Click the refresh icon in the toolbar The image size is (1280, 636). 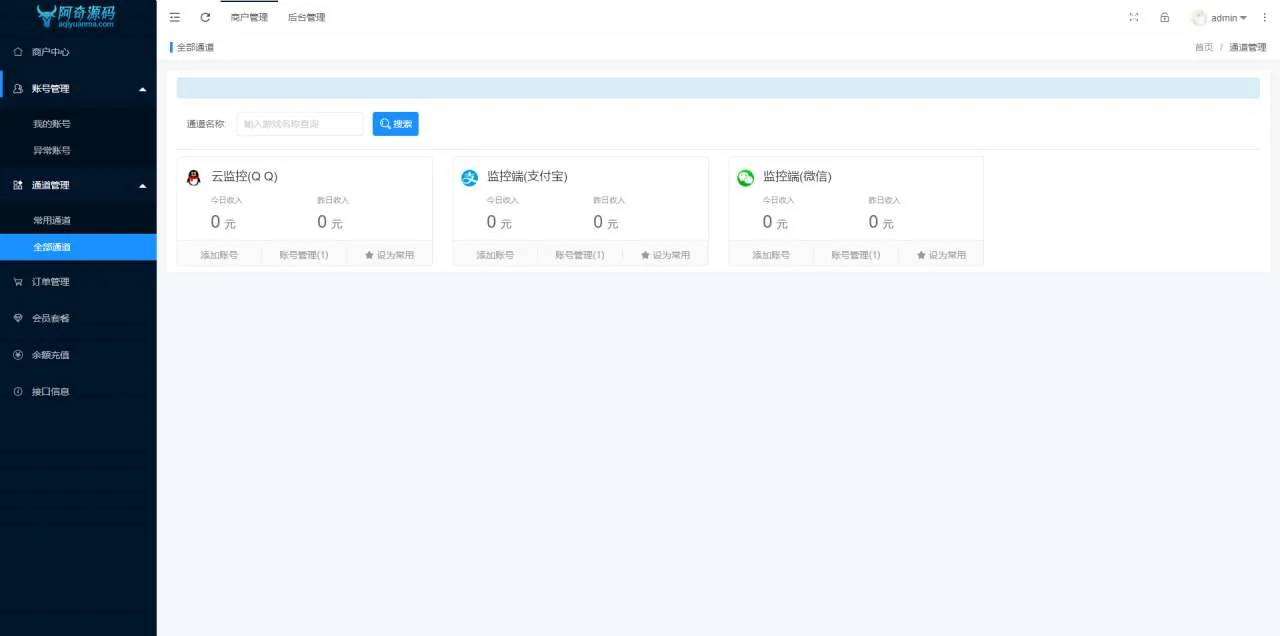point(205,17)
